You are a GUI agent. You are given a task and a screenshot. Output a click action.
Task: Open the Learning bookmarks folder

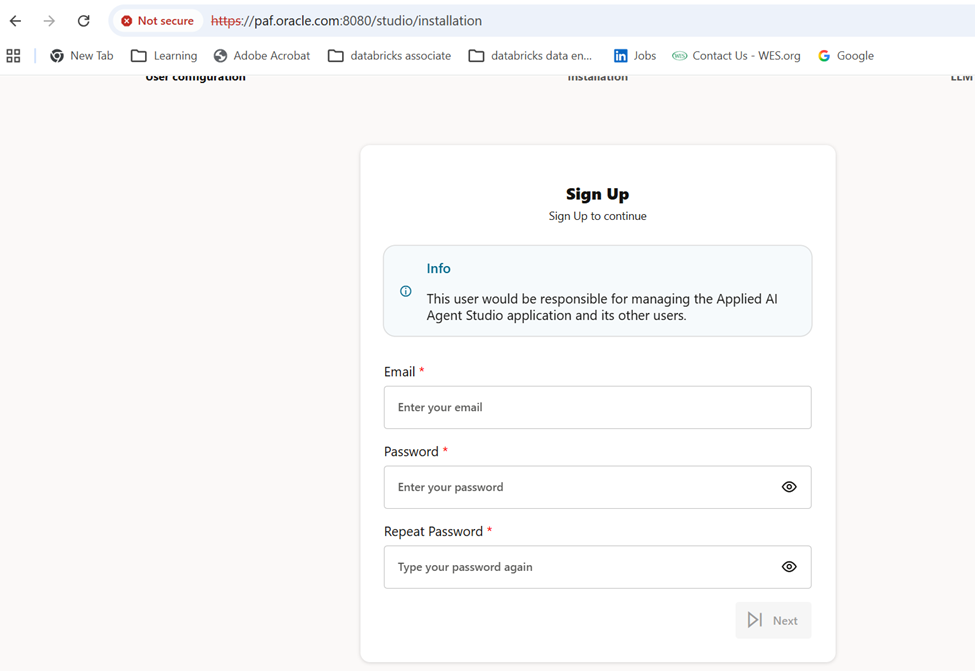164,55
